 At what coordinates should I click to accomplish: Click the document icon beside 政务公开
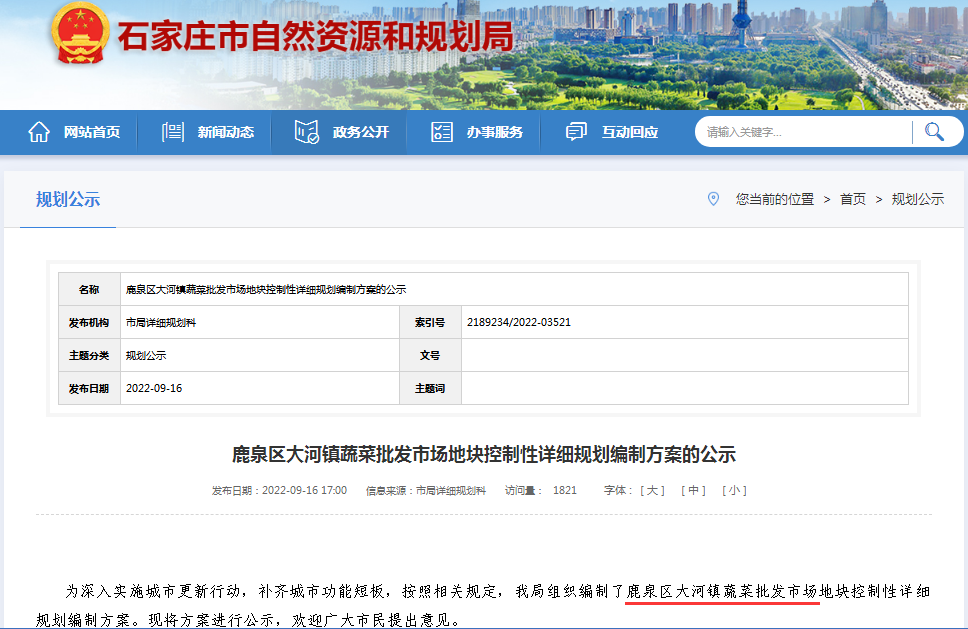307,132
